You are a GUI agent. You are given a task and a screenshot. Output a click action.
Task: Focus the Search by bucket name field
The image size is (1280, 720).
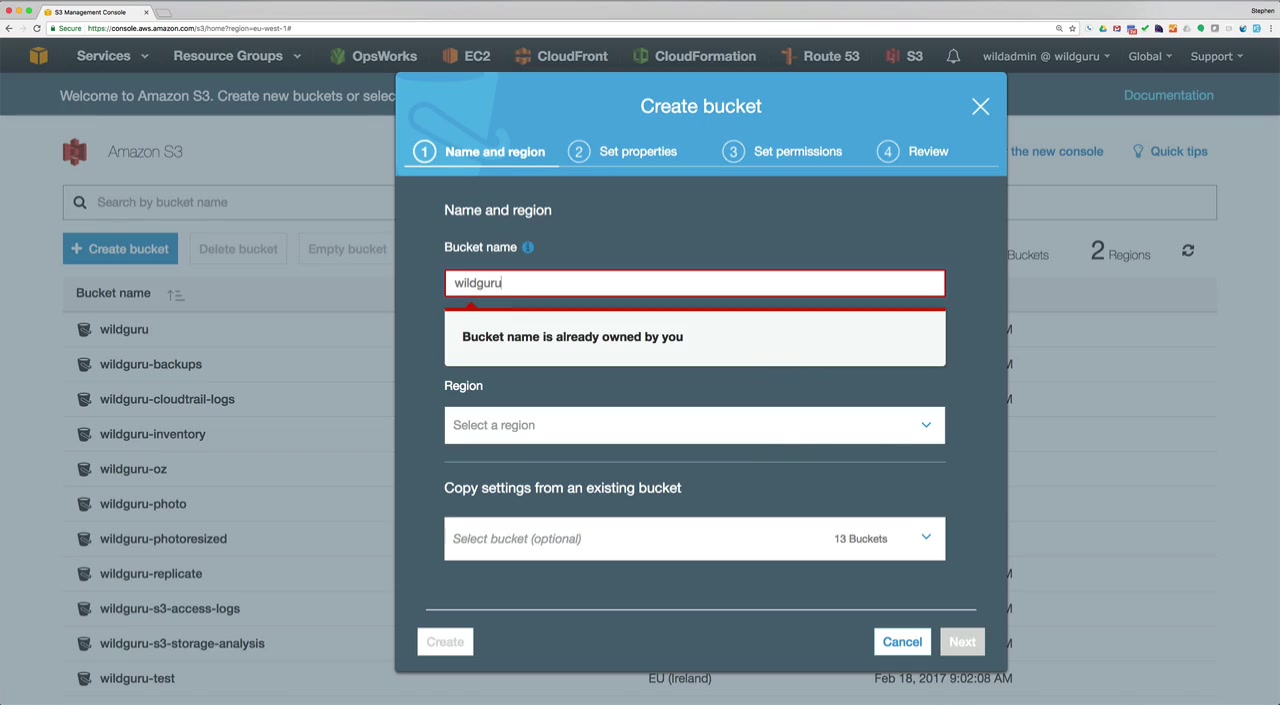click(640, 202)
